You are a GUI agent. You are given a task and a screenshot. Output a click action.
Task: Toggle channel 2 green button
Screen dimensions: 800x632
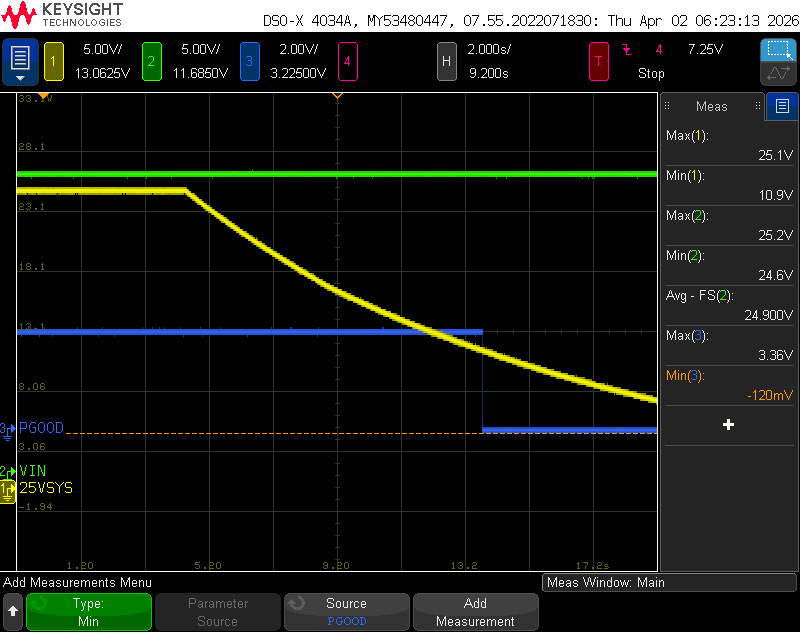[152, 62]
